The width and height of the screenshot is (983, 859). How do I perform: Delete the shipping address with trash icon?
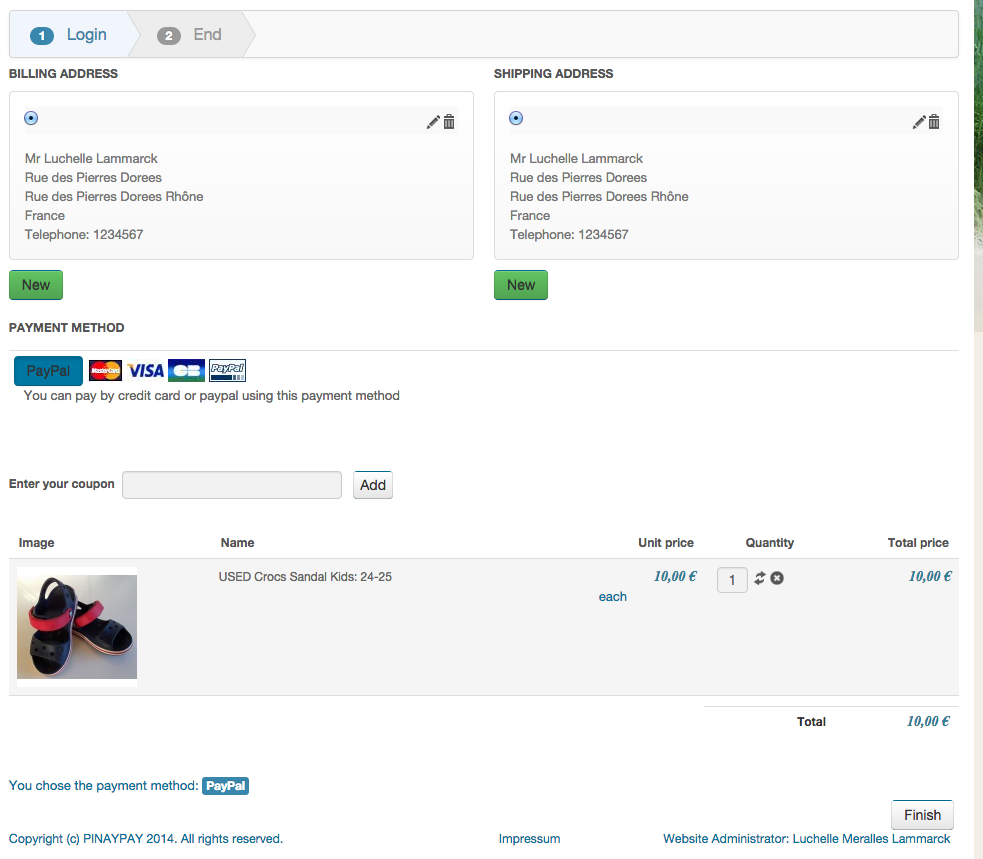[x=934, y=122]
